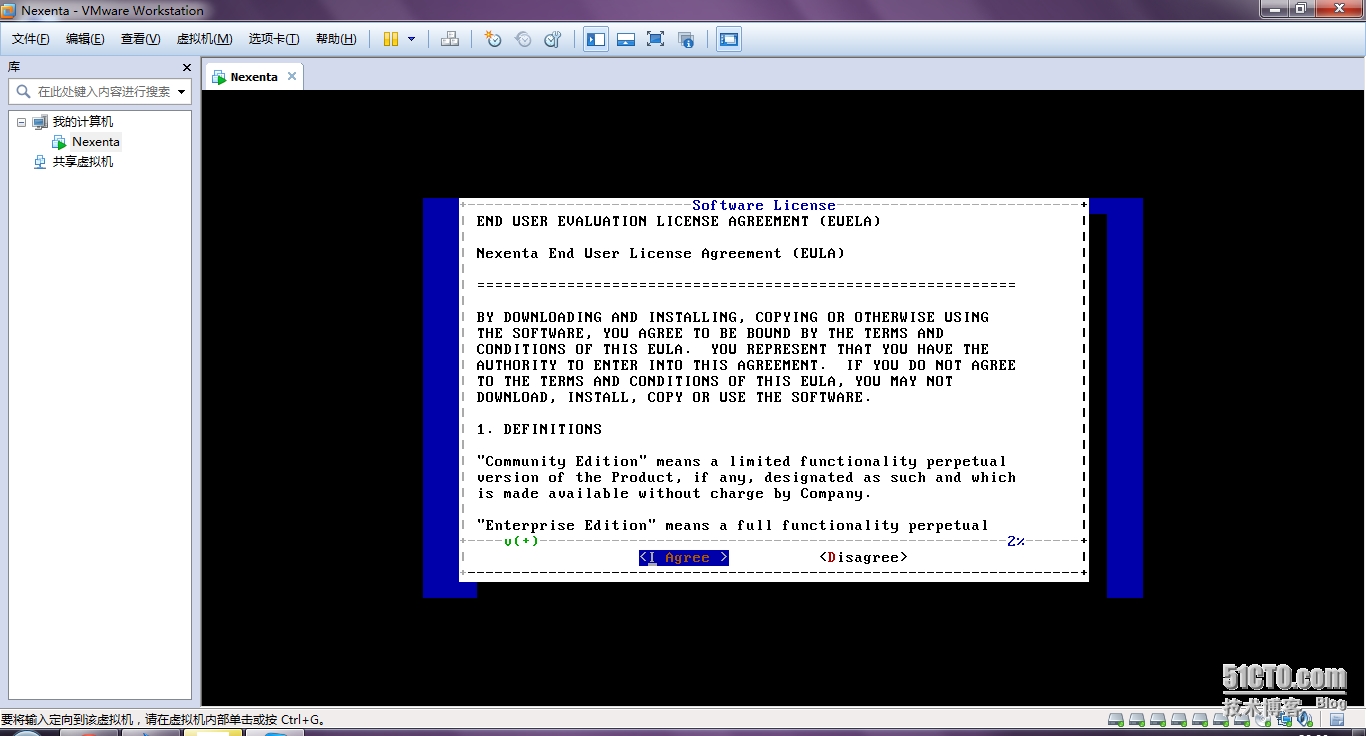The width and height of the screenshot is (1366, 736).
Task: Open the message log icon in the status bar
Action: 1336,719
